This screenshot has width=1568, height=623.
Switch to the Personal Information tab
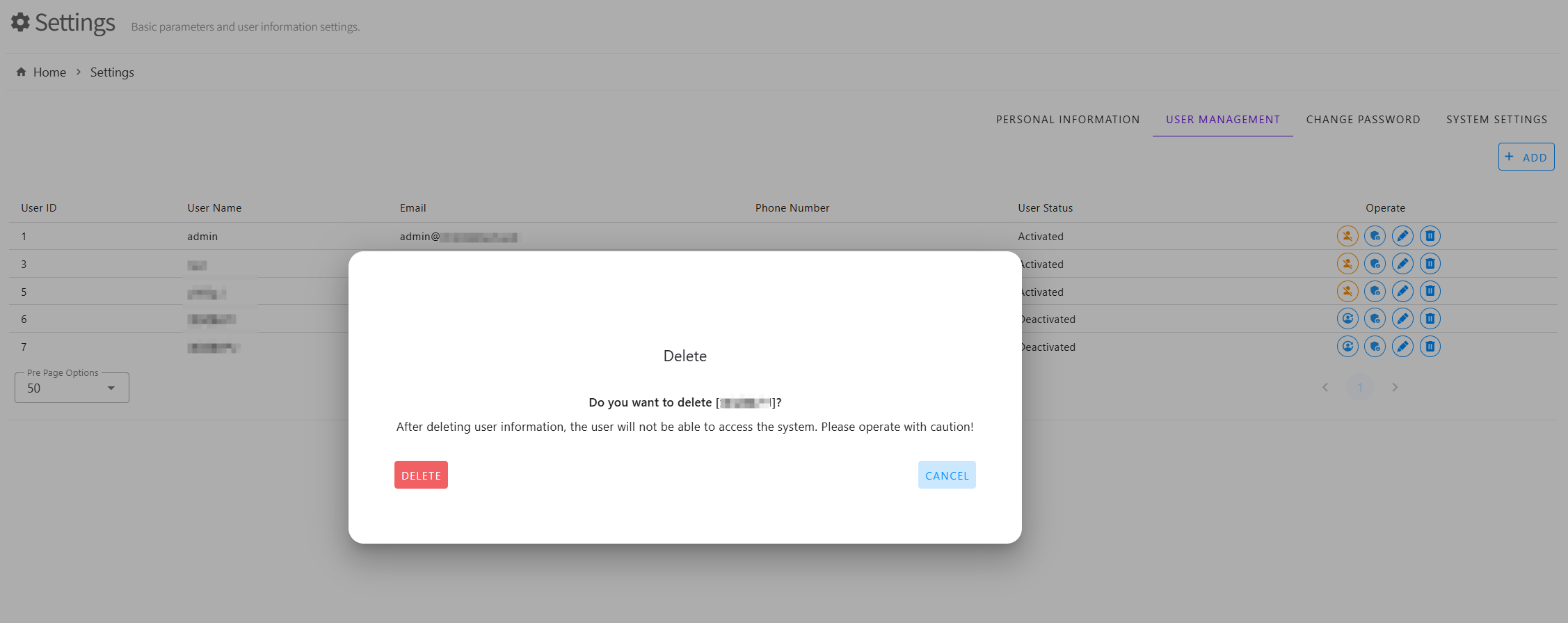point(1067,120)
